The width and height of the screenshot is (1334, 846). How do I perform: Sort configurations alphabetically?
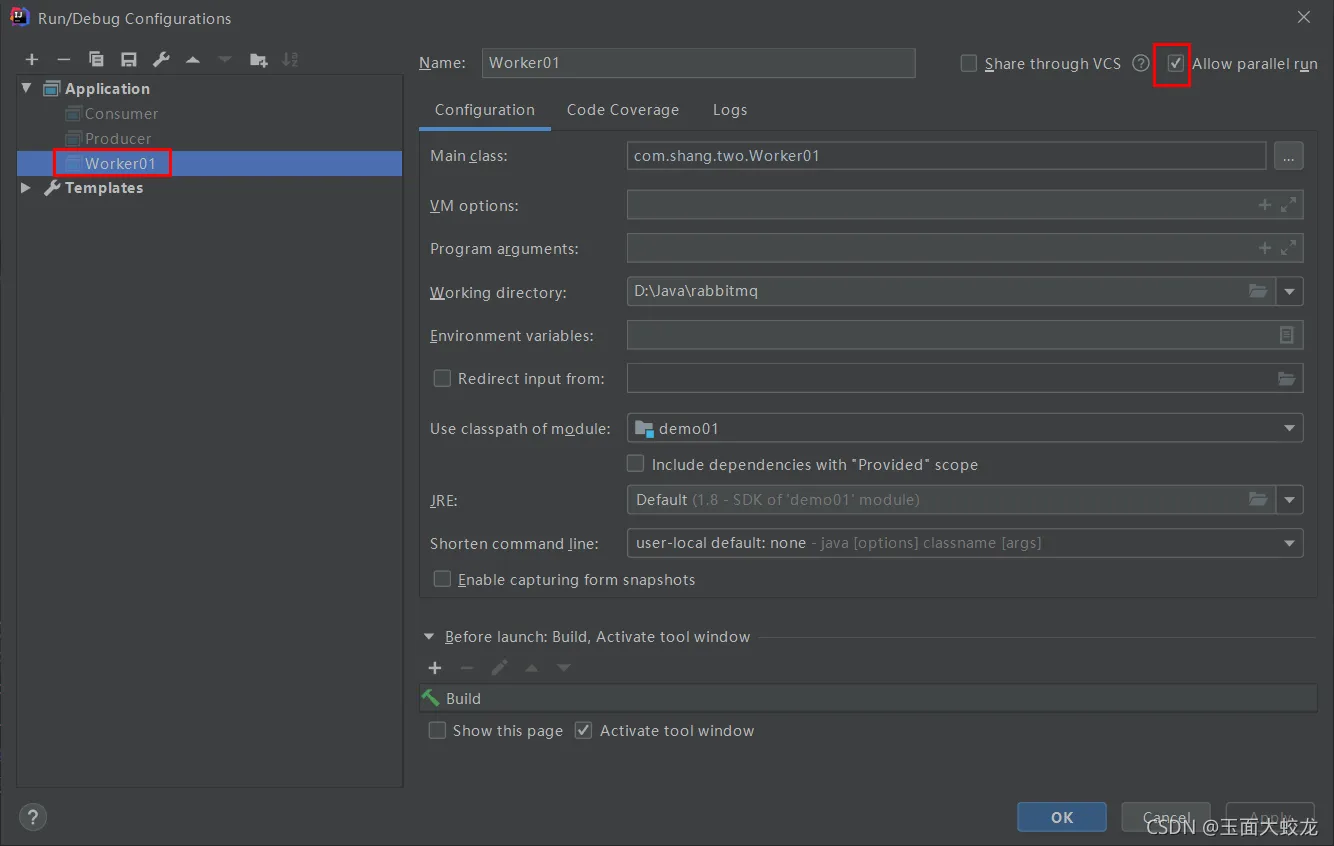pyautogui.click(x=290, y=60)
